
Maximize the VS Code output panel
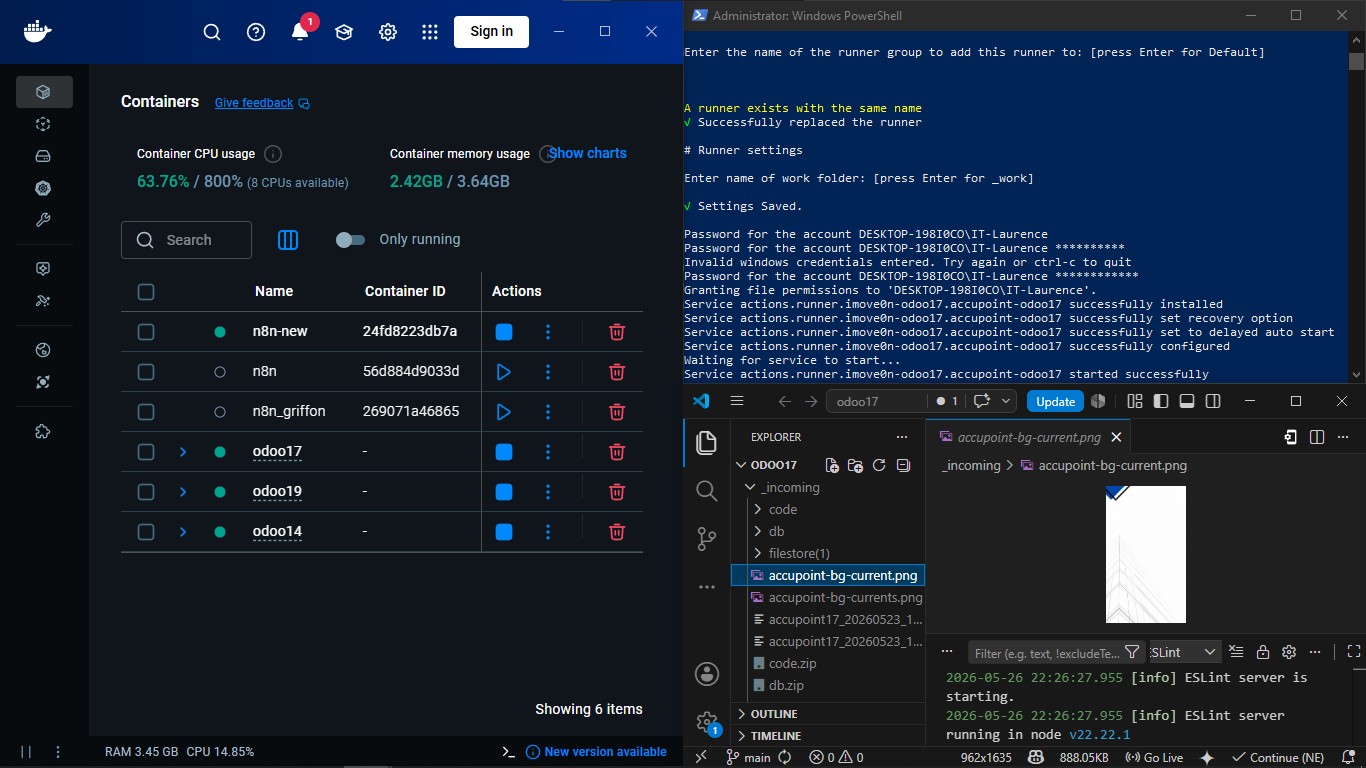click(1354, 652)
